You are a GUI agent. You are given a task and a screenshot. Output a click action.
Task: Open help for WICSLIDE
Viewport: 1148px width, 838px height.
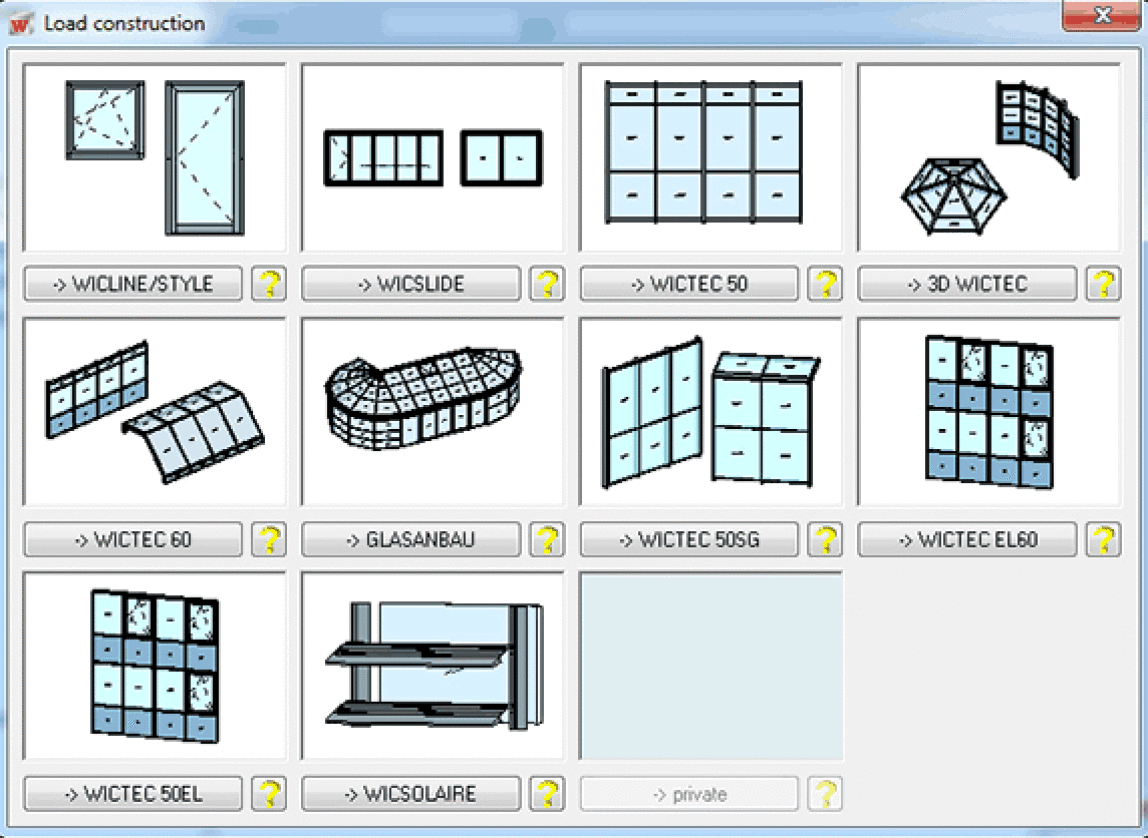(547, 284)
